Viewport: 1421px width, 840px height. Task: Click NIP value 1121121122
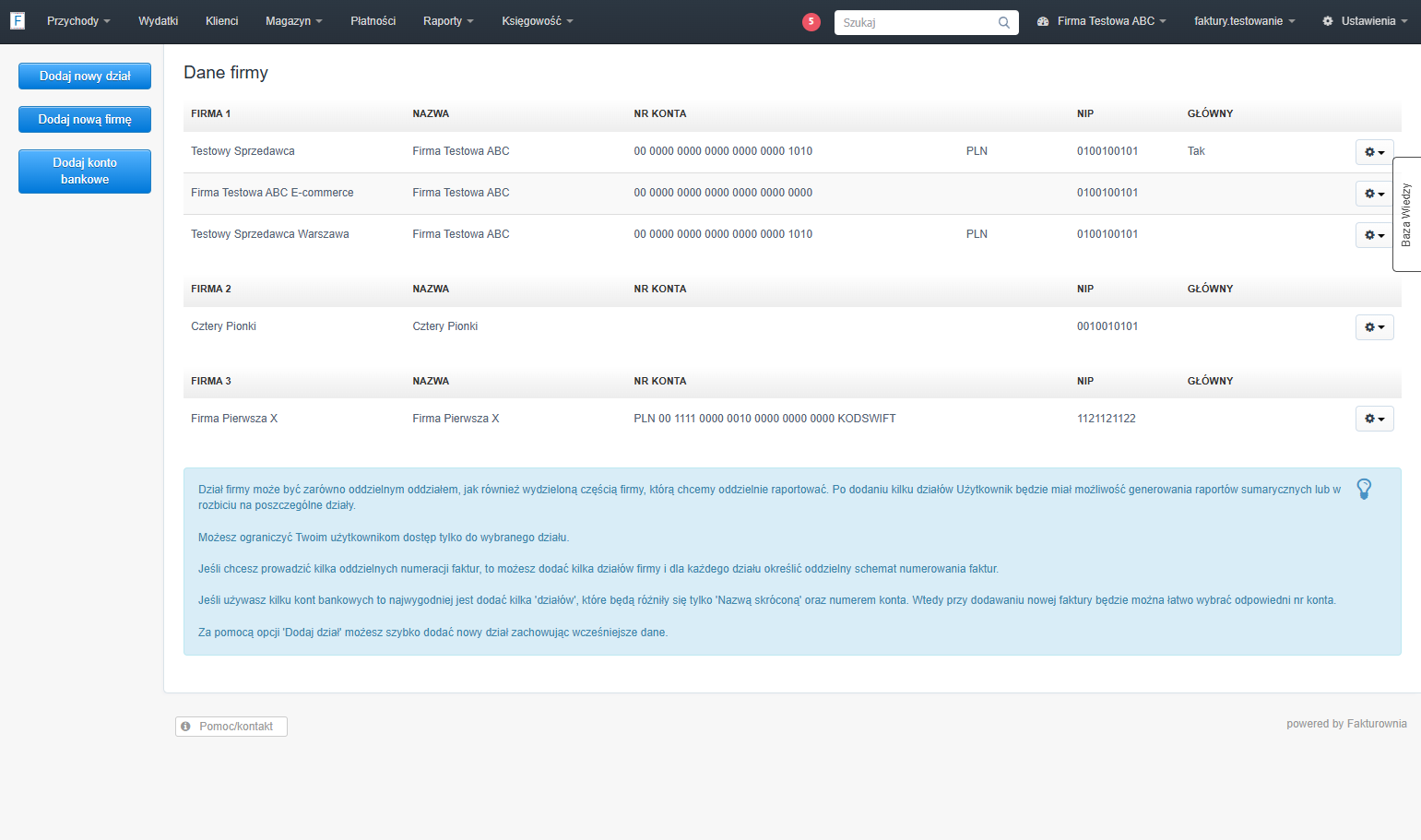1107,419
